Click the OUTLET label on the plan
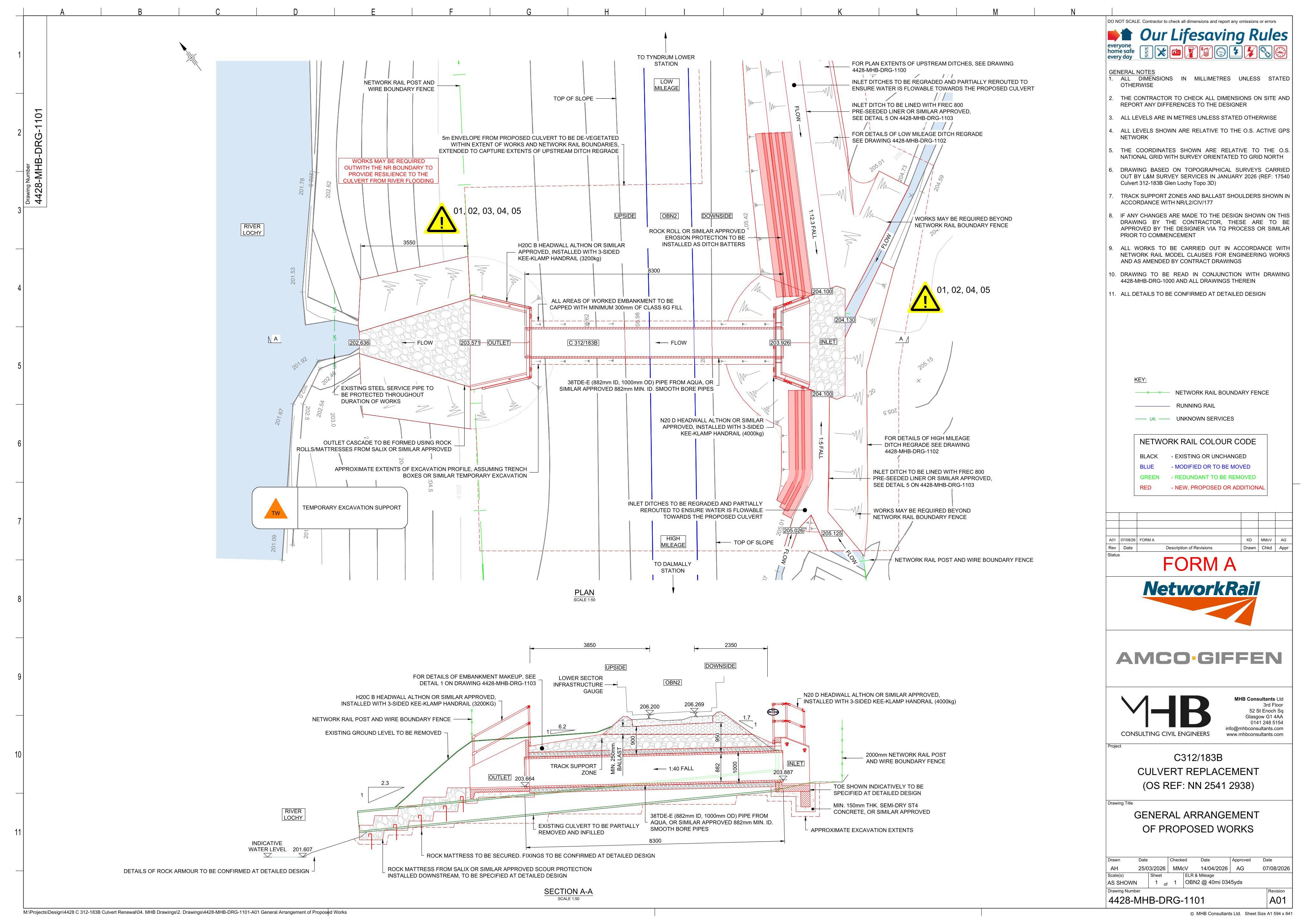 (x=498, y=343)
